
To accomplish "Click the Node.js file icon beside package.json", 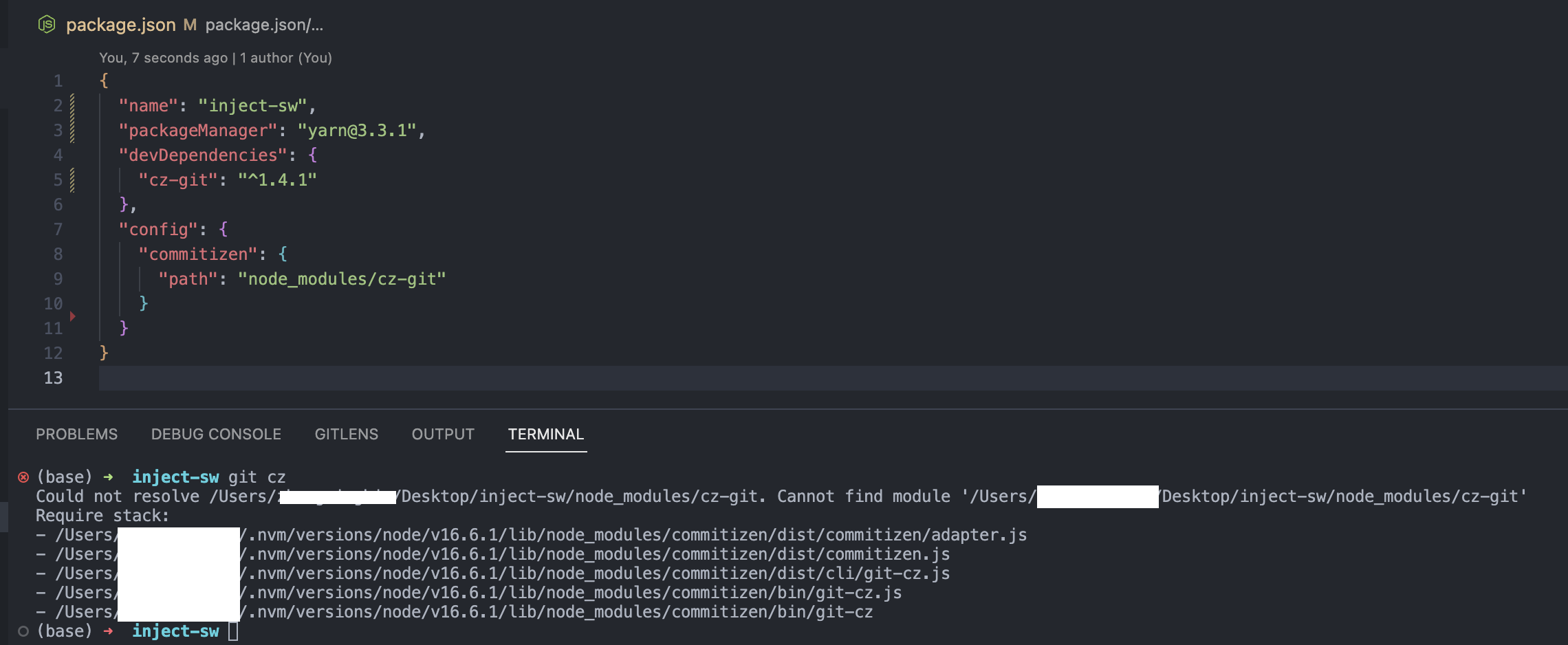I will pos(47,25).
